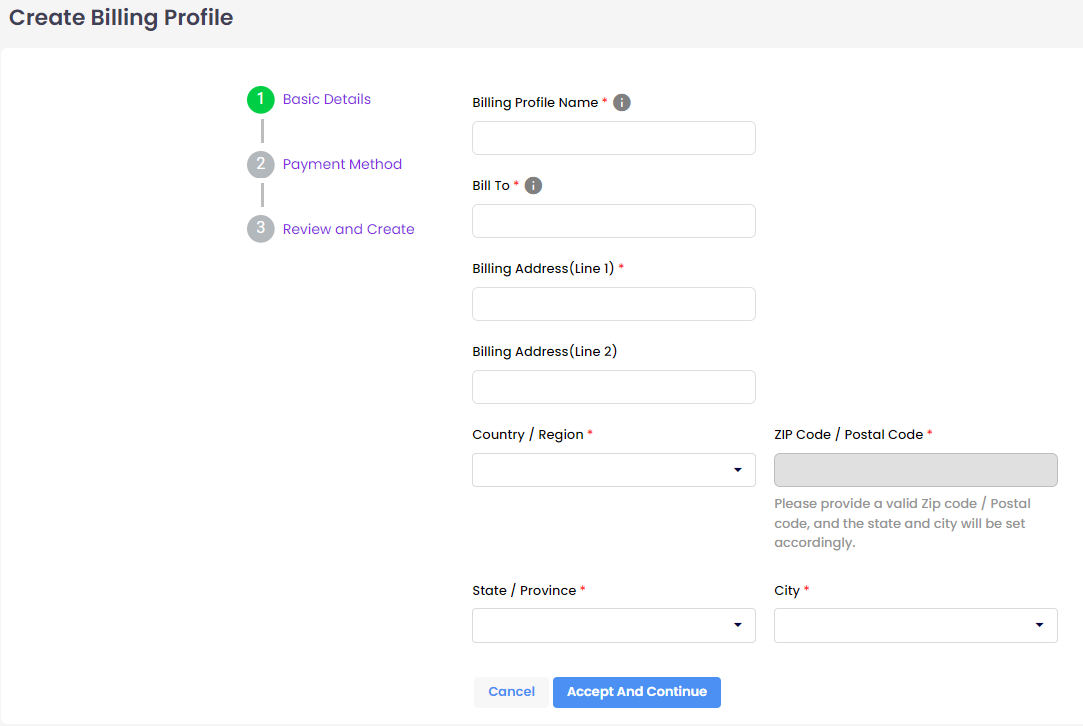Go to Review and Create step
This screenshot has height=726, width=1083.
348,229
